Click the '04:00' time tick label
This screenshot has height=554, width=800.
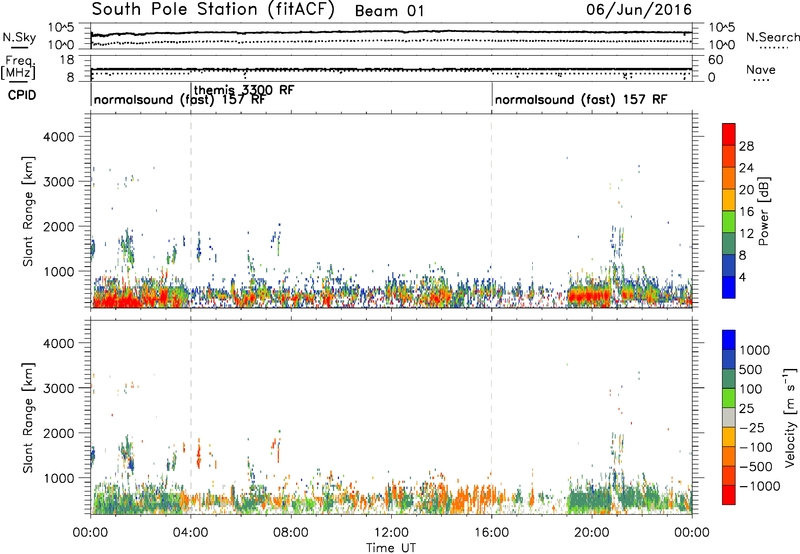click(x=190, y=533)
